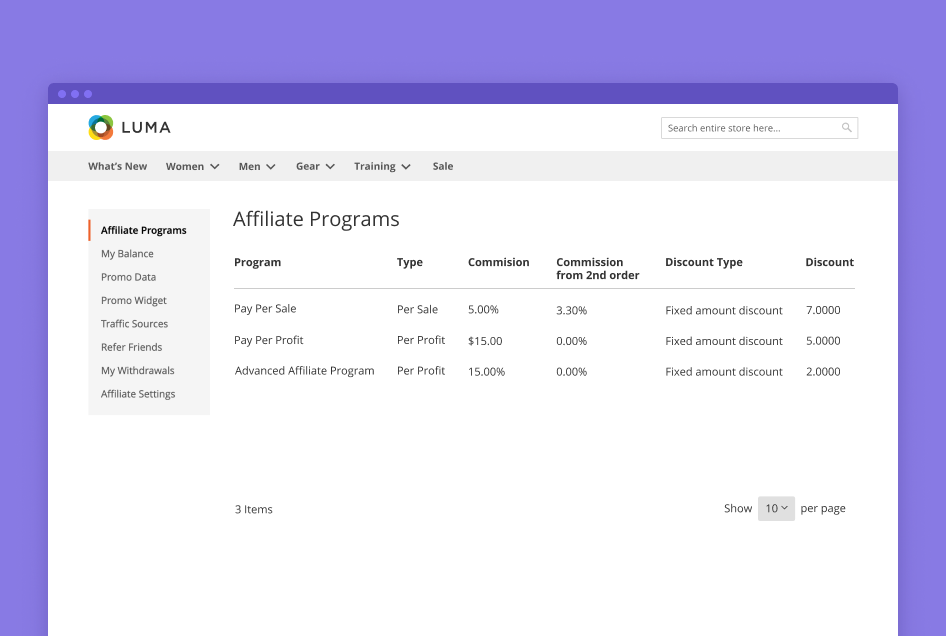946x636 pixels.
Task: Open the Refer Friends page
Action: [131, 347]
